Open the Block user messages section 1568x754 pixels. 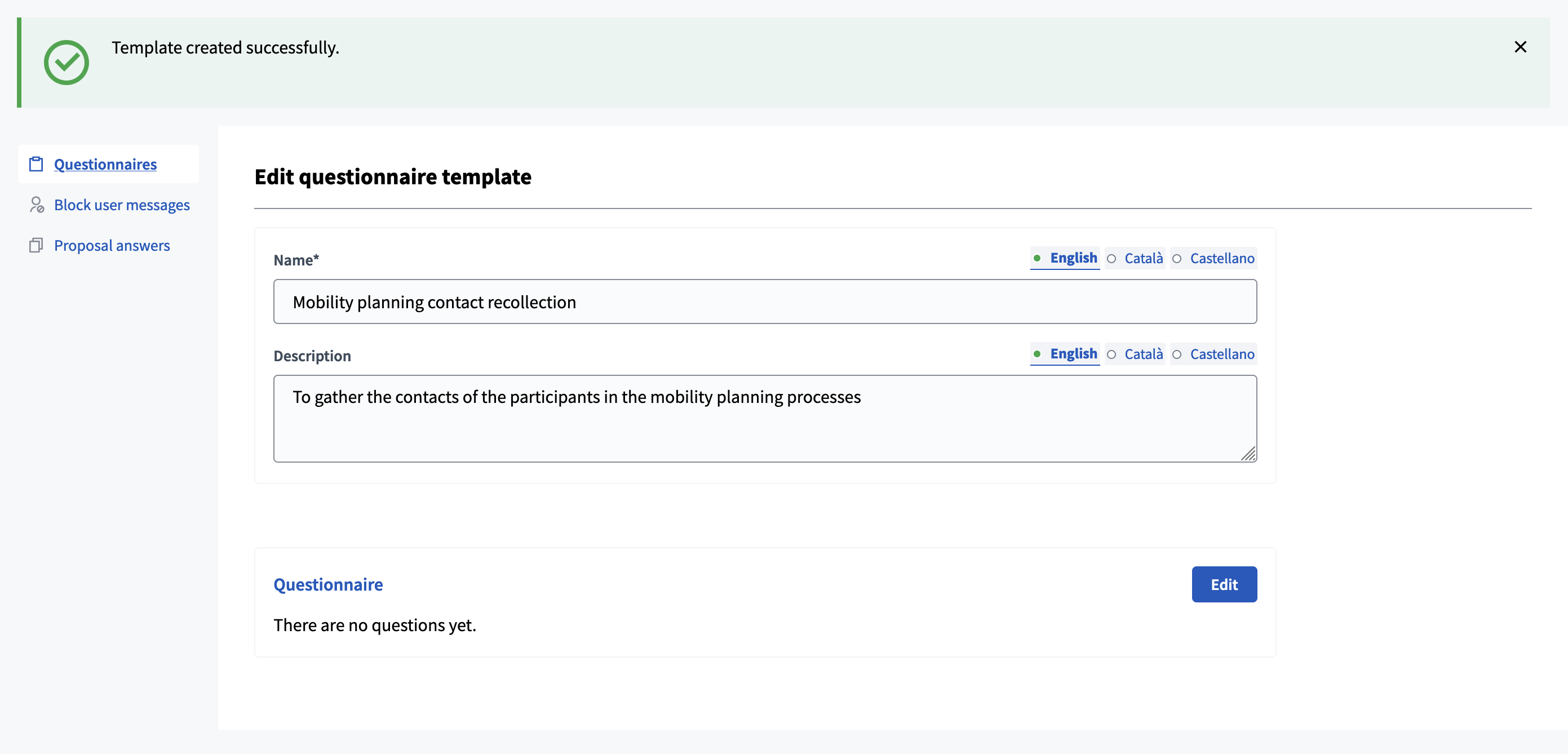pyautogui.click(x=121, y=205)
